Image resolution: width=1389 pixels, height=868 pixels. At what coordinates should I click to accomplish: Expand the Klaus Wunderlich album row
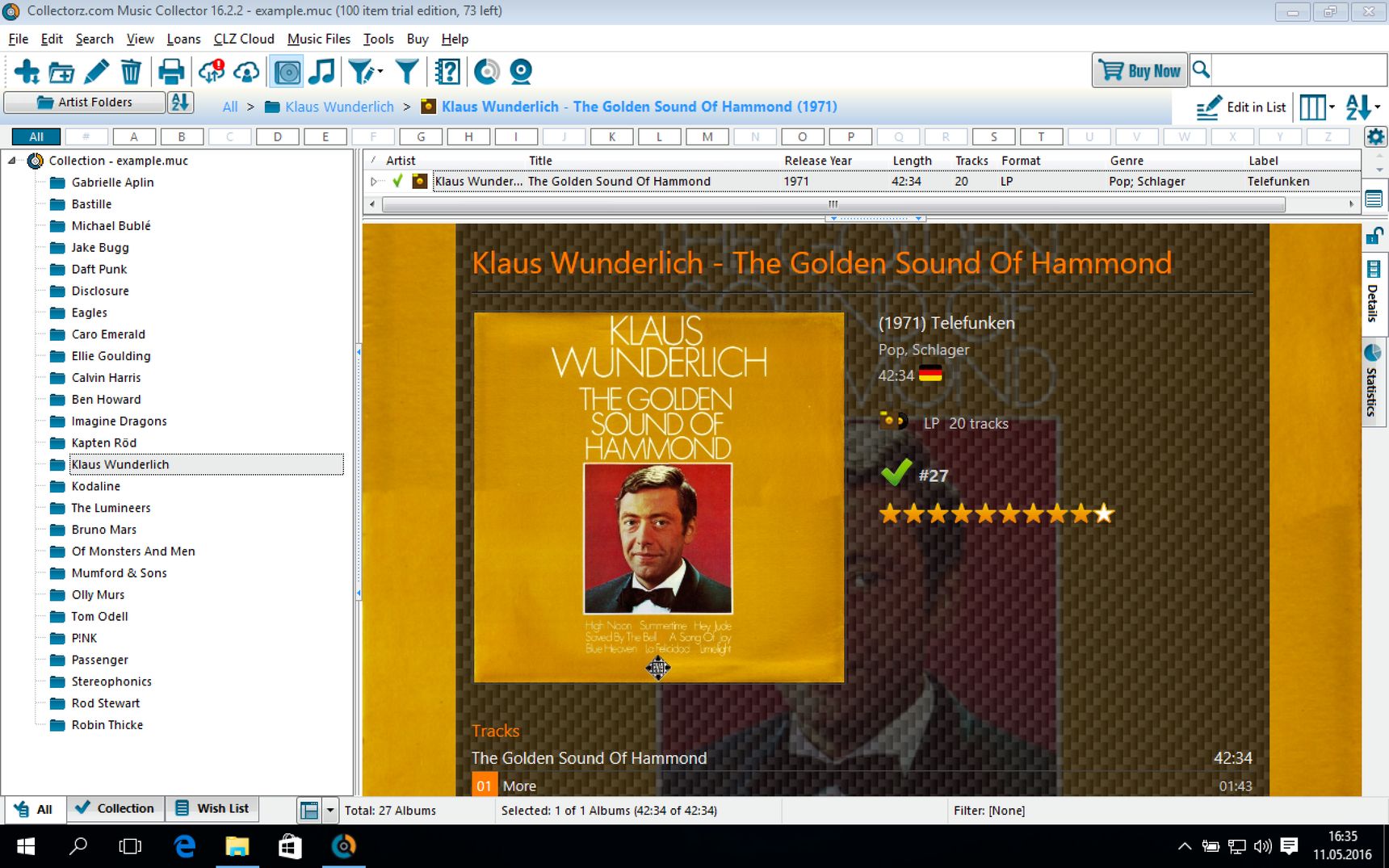(373, 182)
